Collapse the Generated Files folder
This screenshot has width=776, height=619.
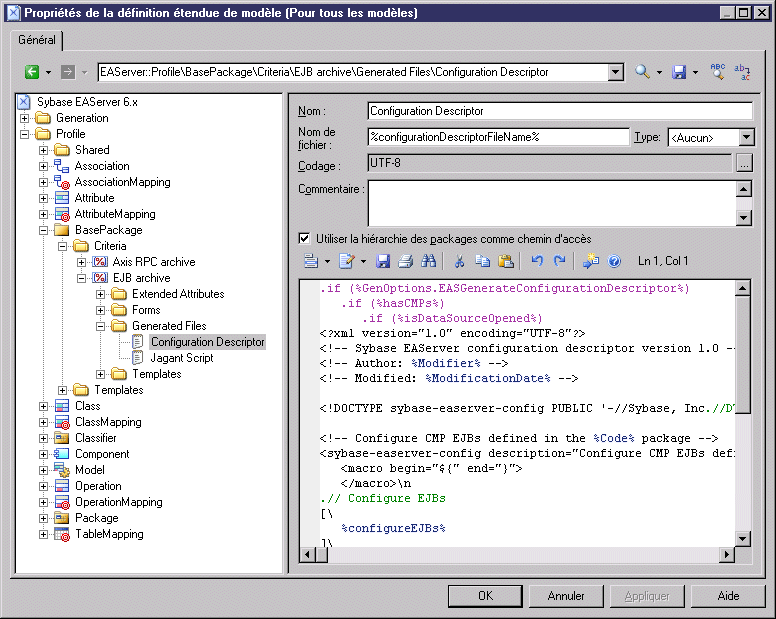tap(100, 326)
